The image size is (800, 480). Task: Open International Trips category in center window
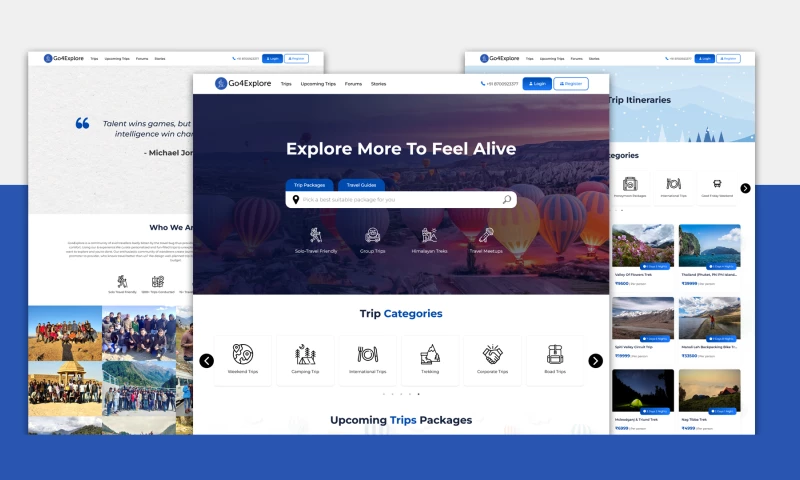[x=367, y=360]
